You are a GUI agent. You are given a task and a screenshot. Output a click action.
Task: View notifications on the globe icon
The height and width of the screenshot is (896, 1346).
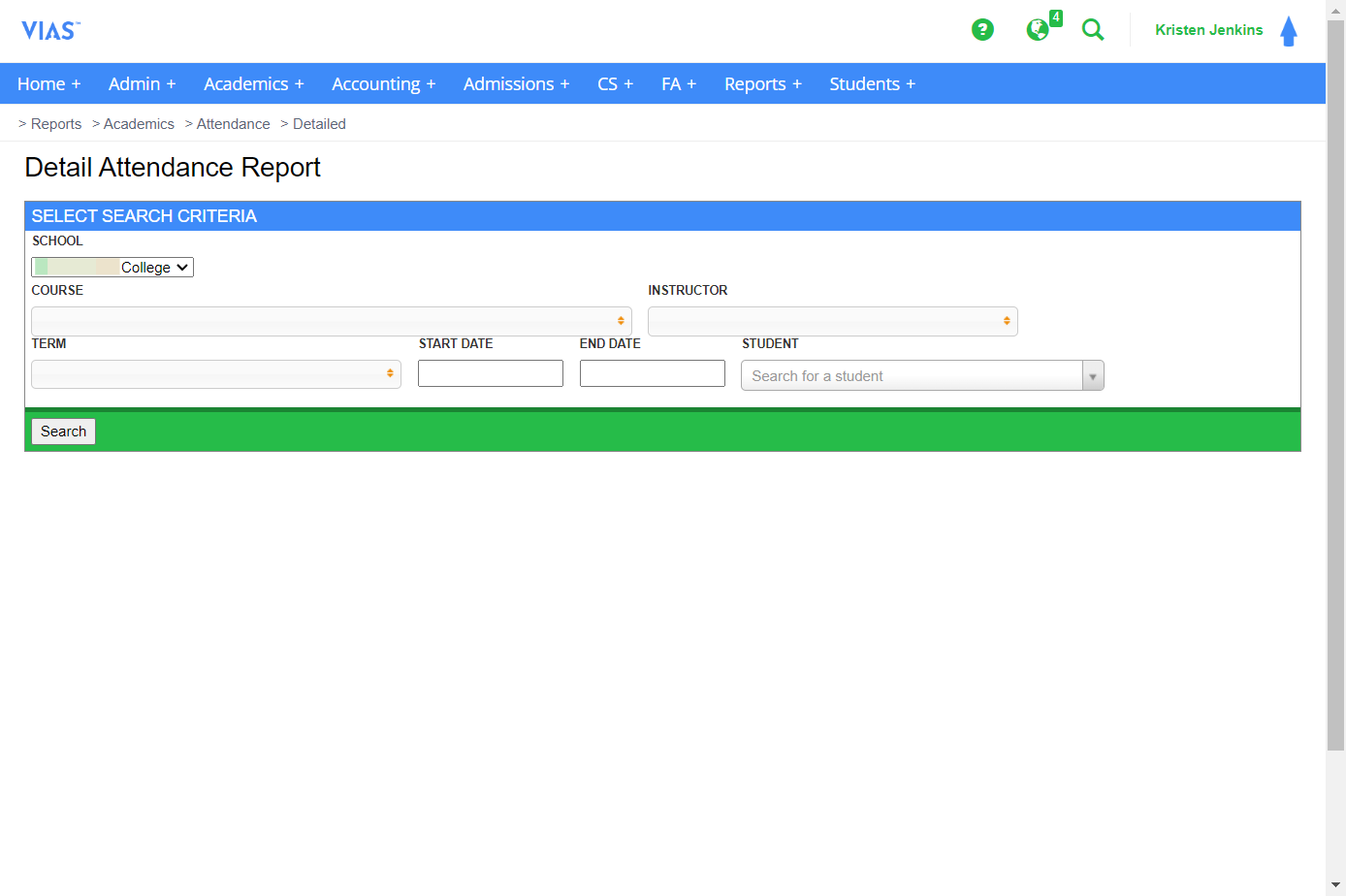(1038, 30)
